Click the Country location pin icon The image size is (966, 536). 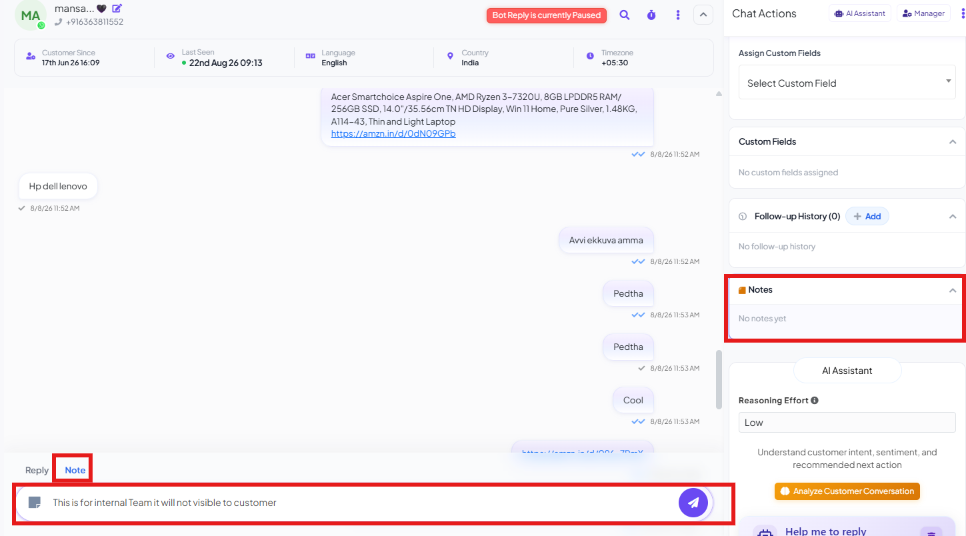(x=450, y=56)
